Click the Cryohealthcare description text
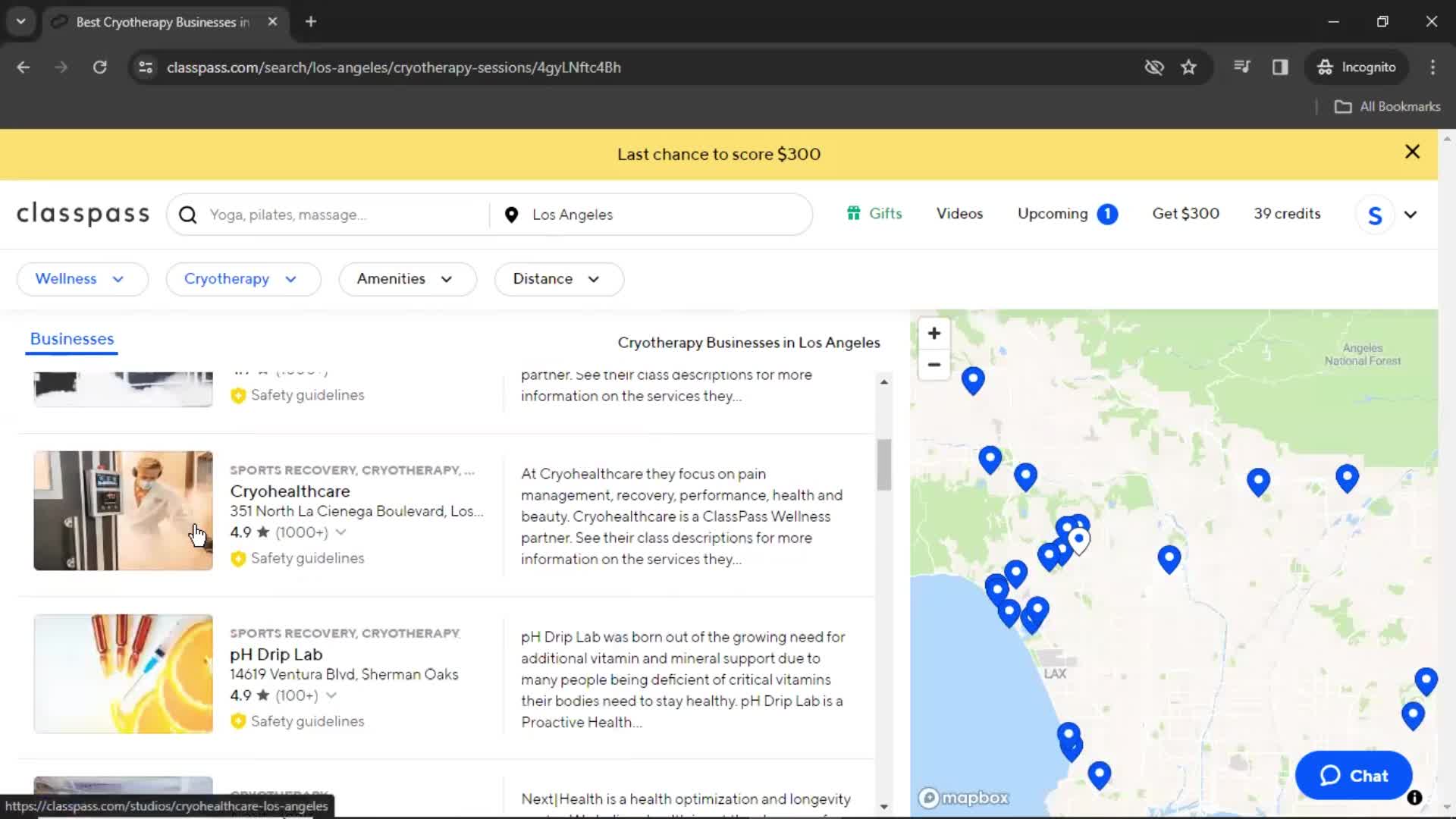 (682, 516)
